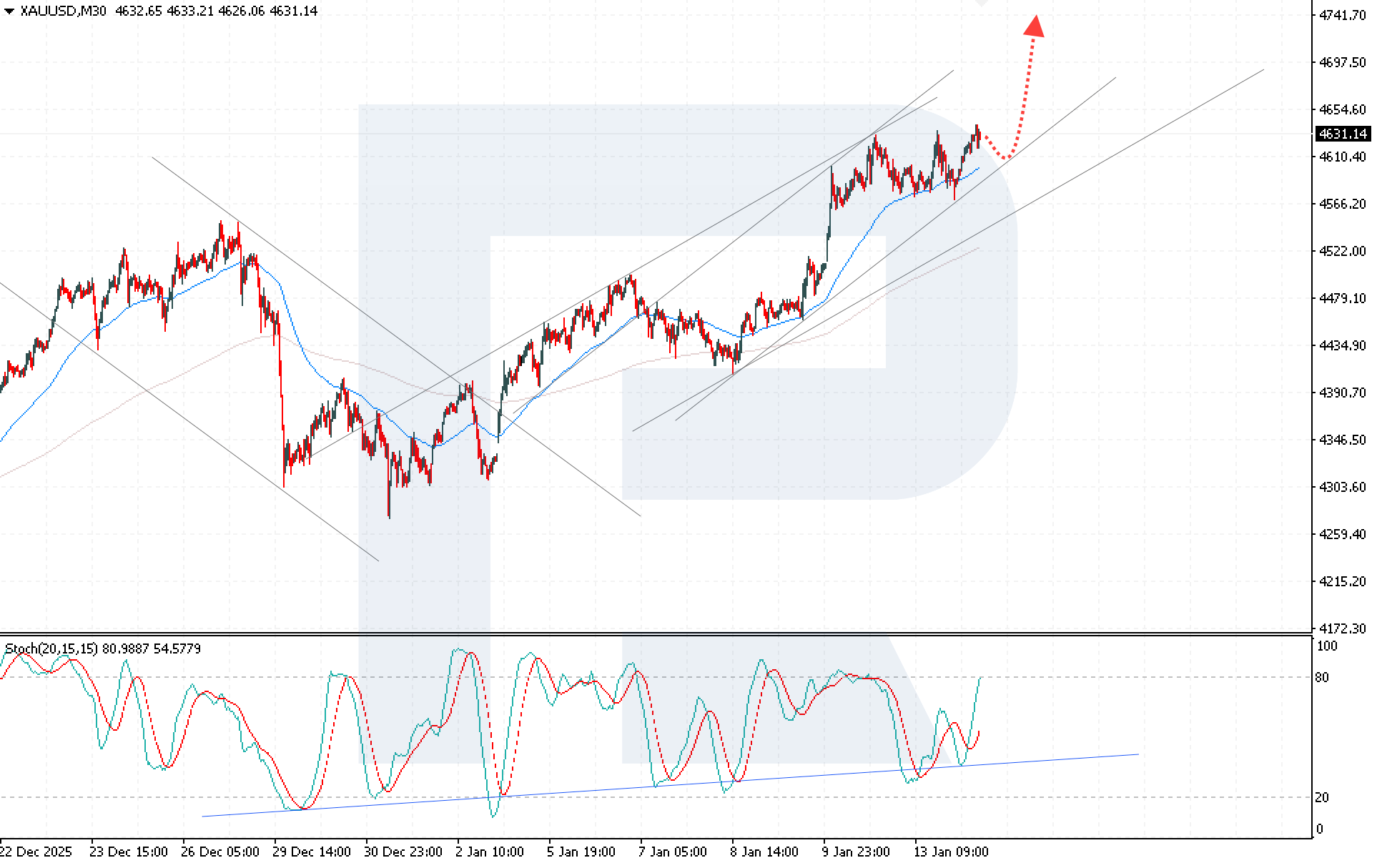Image resolution: width=1377 pixels, height=868 pixels.
Task: Click the dropdown triangle beside XAUUSD,M30
Action: tap(9, 11)
